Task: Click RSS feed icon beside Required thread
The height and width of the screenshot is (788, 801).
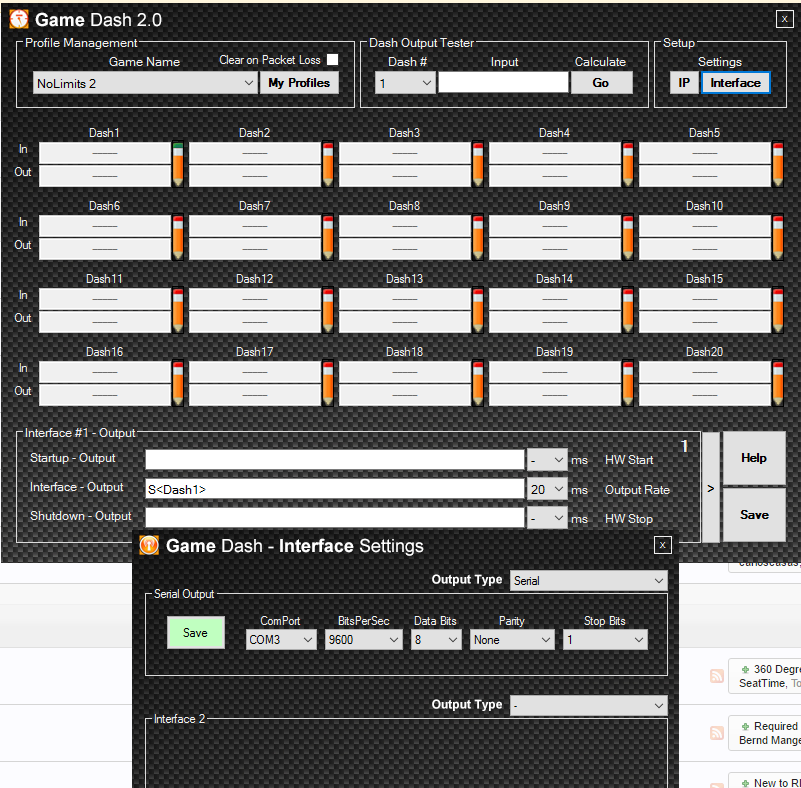Action: point(717,733)
